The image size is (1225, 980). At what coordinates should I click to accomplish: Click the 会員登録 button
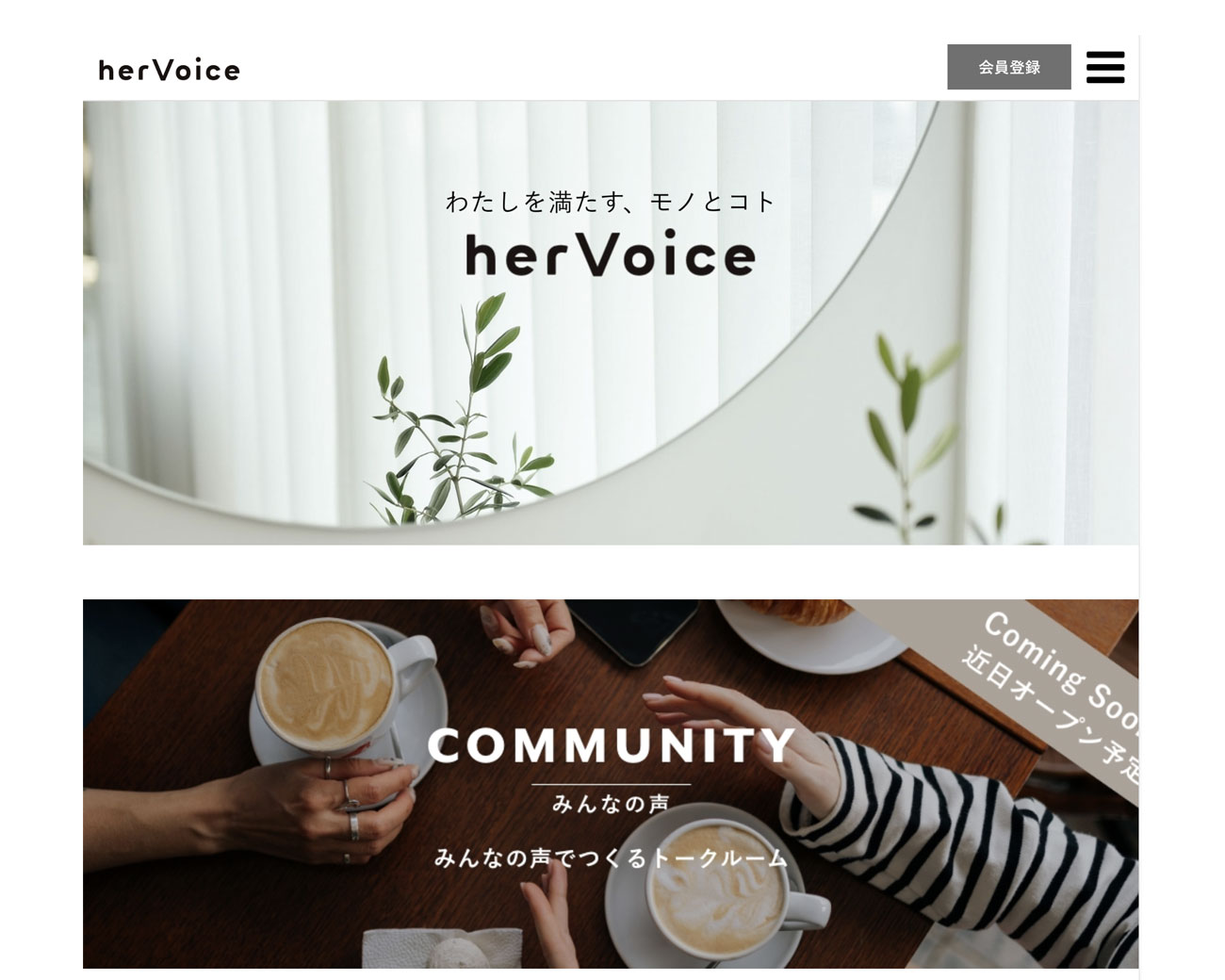pyautogui.click(x=1008, y=67)
